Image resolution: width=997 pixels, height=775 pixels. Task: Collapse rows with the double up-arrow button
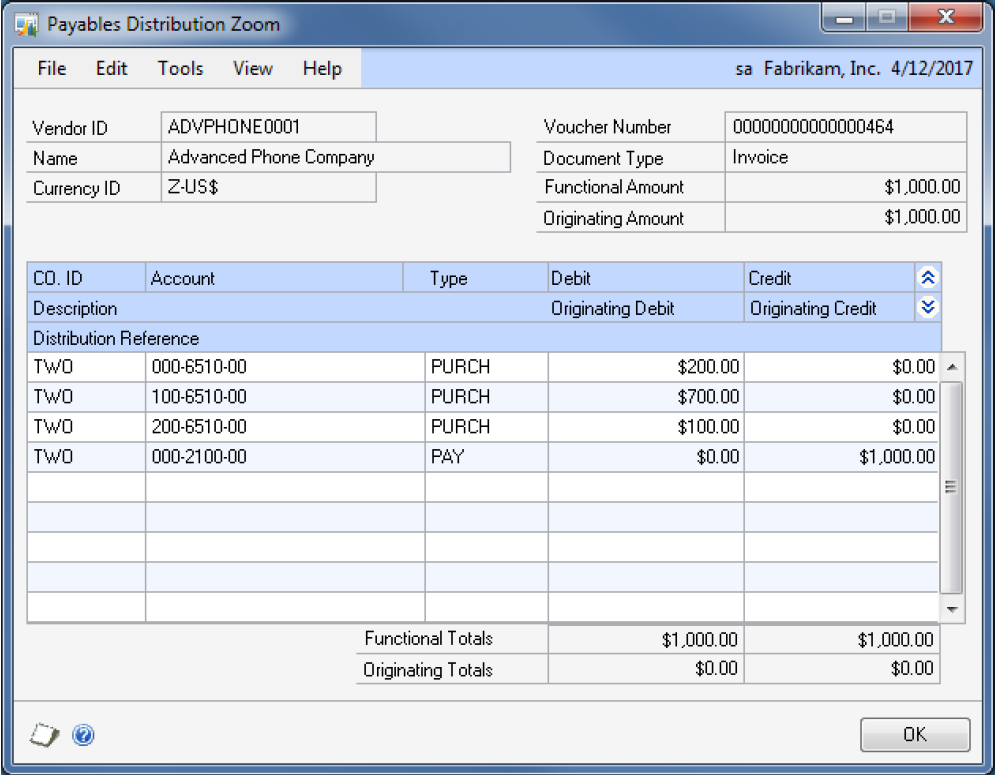click(927, 279)
